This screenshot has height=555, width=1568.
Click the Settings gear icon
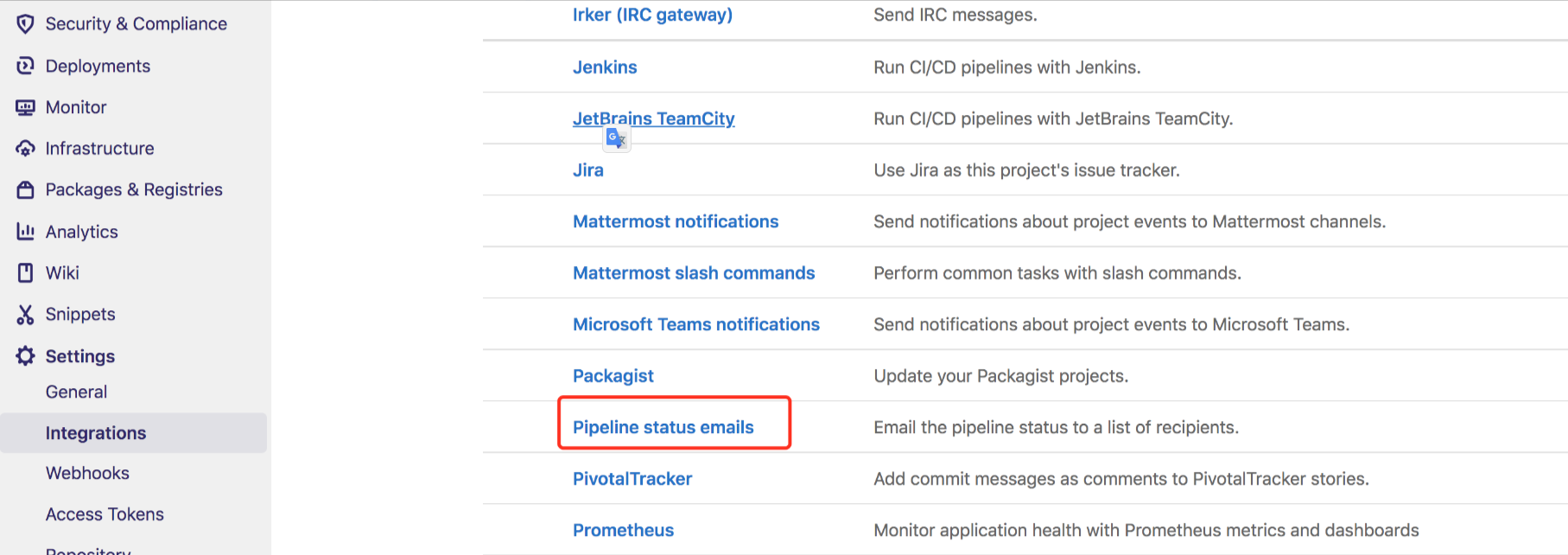point(25,356)
